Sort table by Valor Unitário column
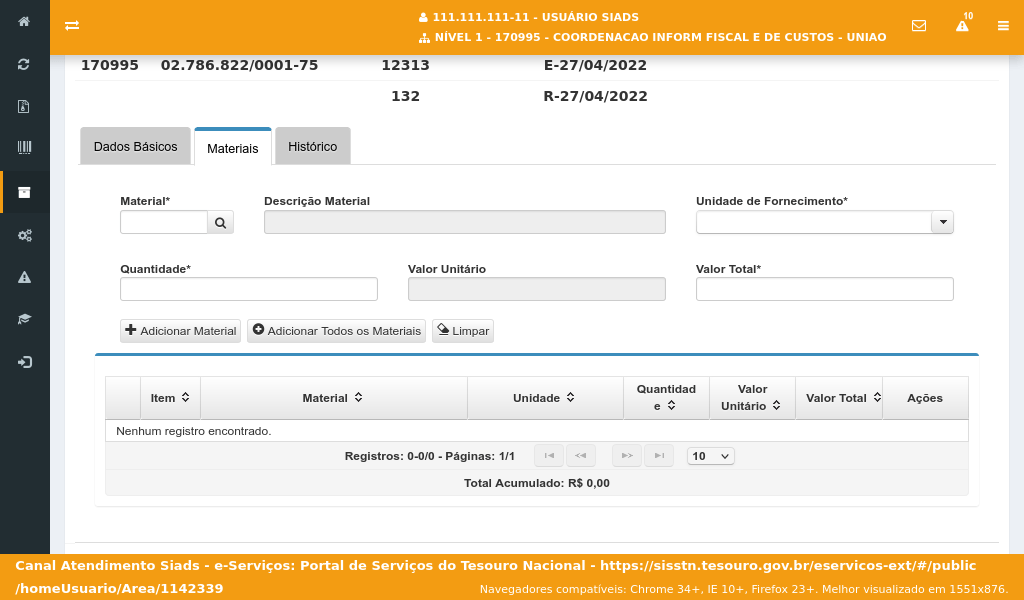Image resolution: width=1024 pixels, height=600 pixels. [752, 398]
